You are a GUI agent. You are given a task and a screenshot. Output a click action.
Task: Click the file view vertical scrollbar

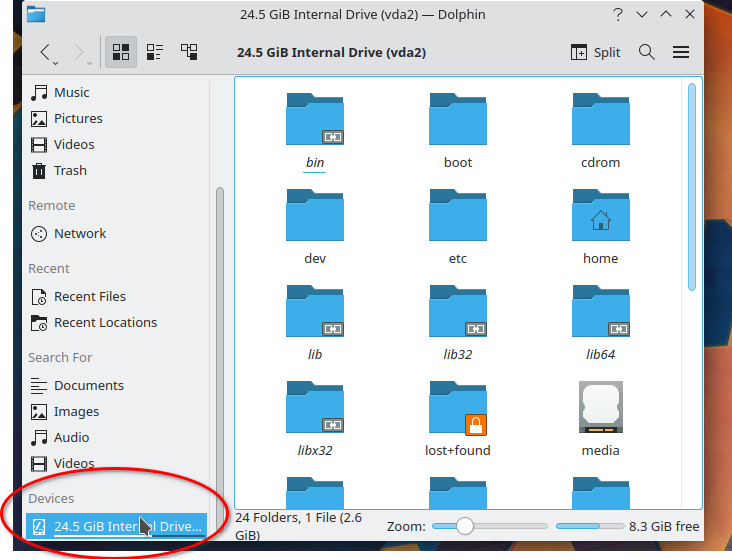tap(691, 187)
